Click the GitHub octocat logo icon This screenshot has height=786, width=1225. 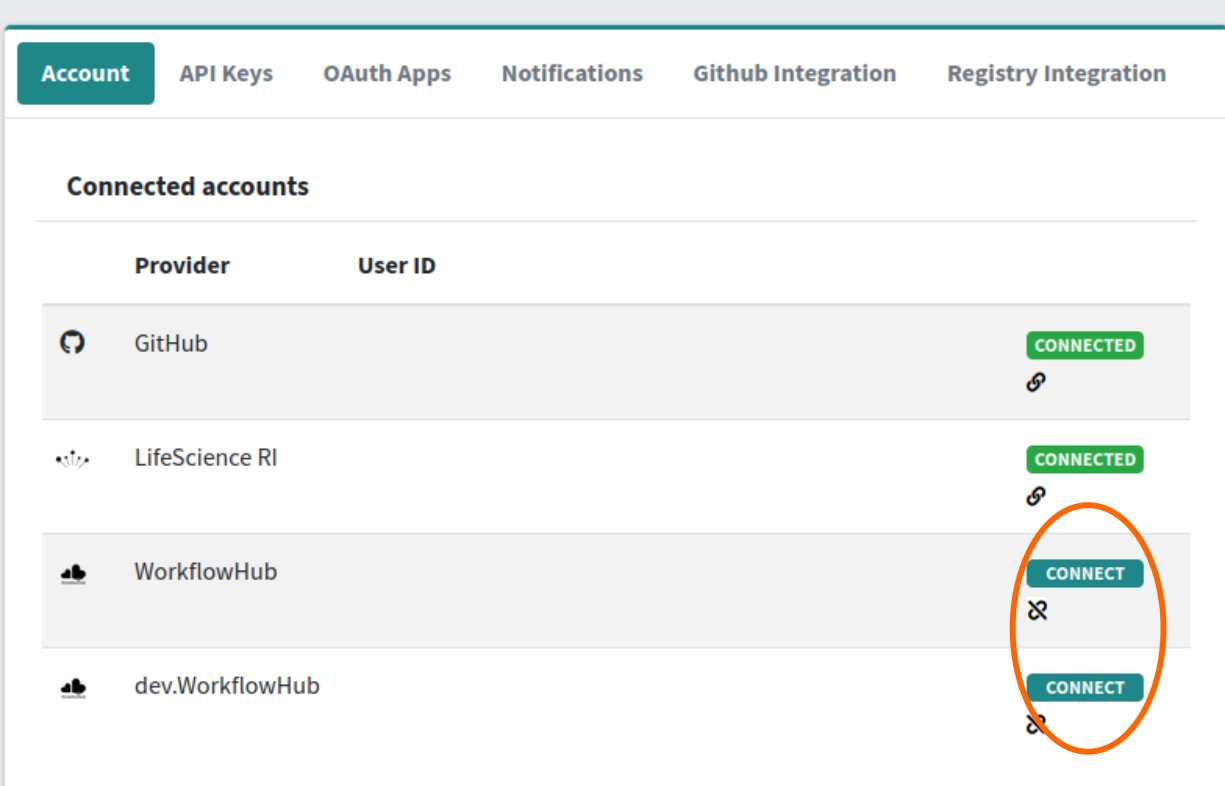pyautogui.click(x=72, y=343)
